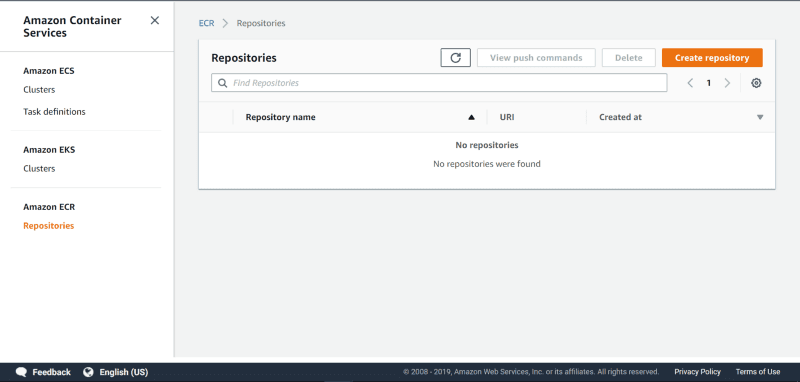Click page number 1 in pagination

709,83
